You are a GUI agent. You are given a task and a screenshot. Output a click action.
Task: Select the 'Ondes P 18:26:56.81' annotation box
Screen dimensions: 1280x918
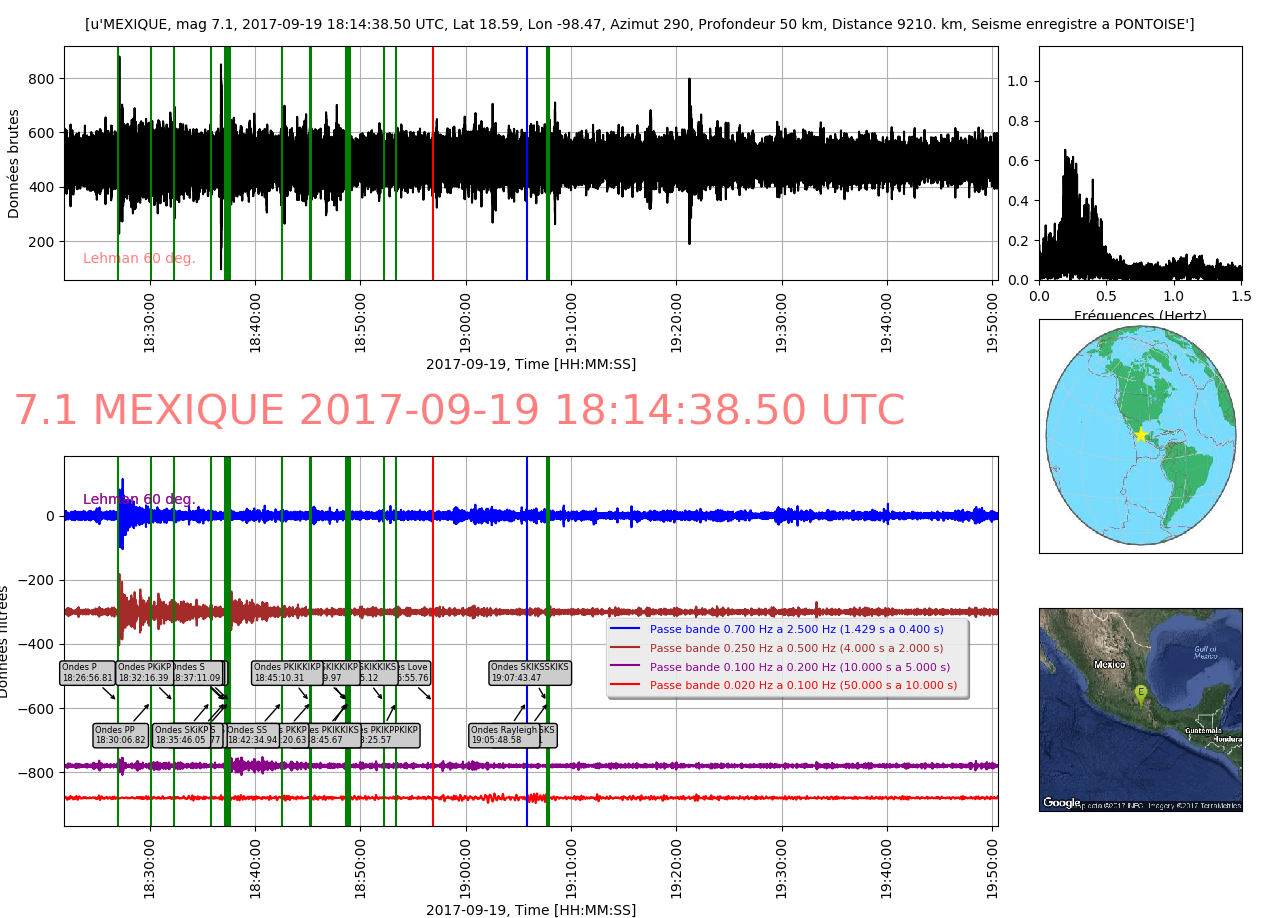click(x=87, y=673)
